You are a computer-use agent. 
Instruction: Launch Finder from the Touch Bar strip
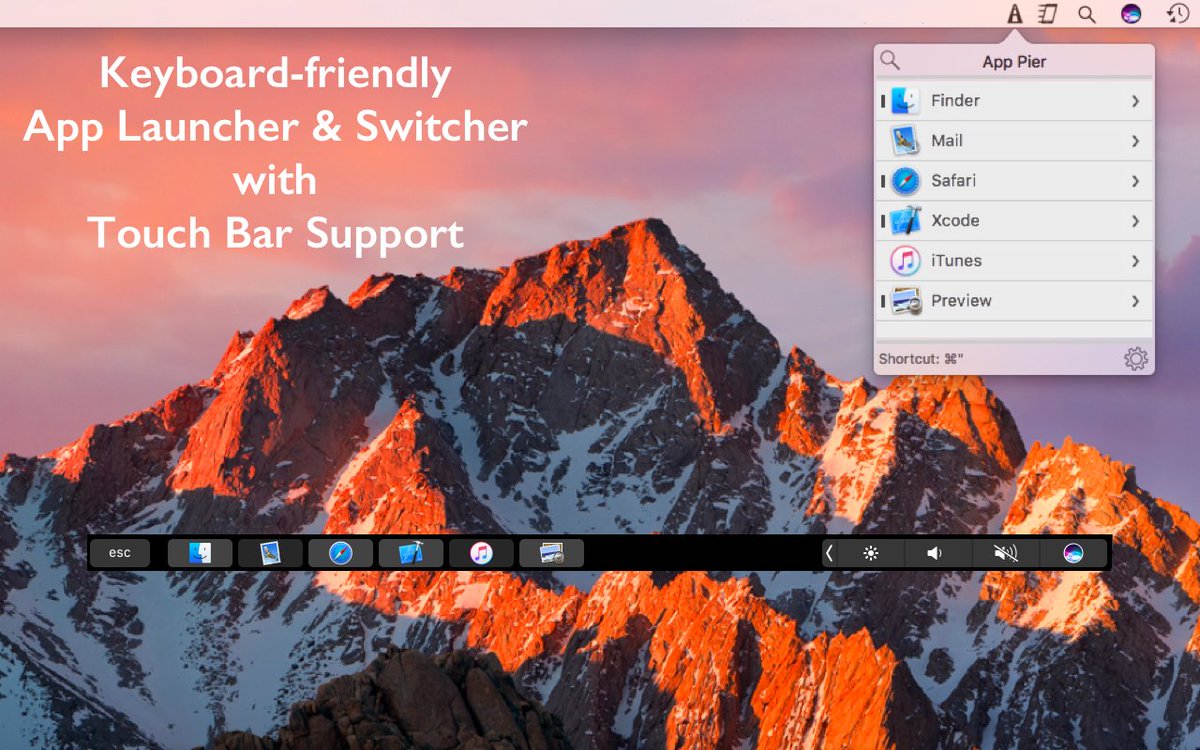(199, 551)
